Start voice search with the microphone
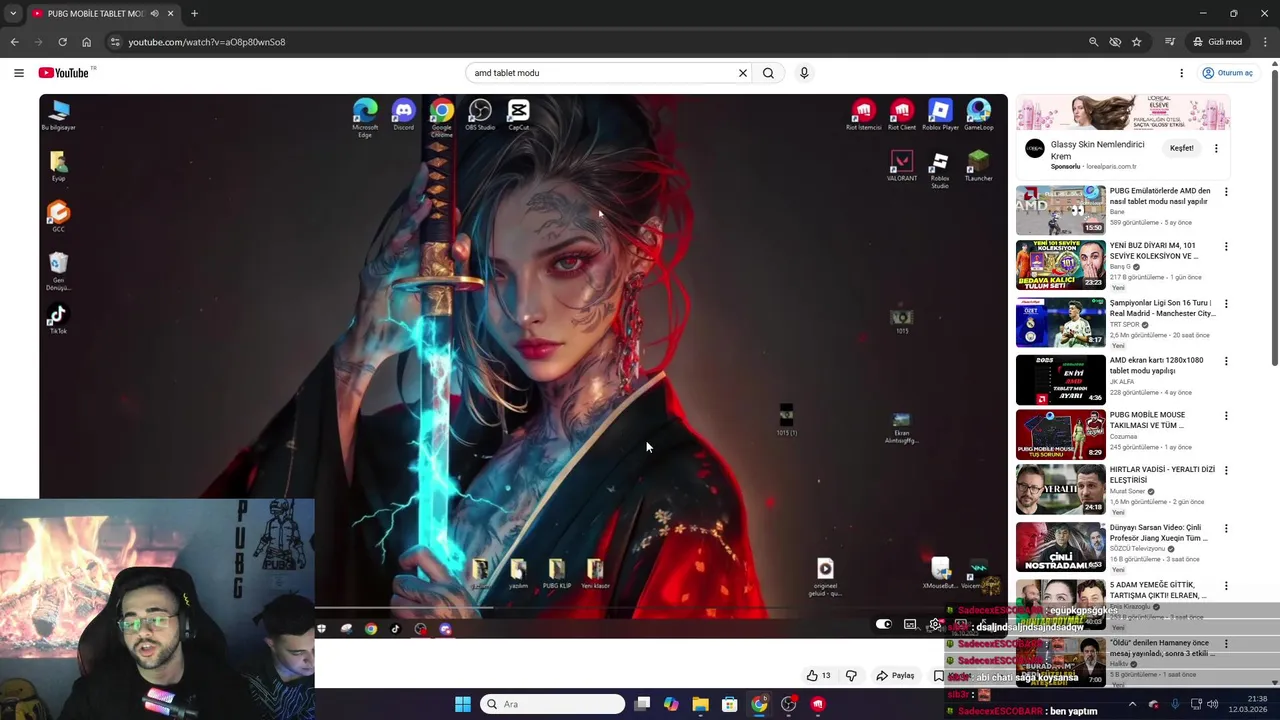1280x720 pixels. coord(804,73)
